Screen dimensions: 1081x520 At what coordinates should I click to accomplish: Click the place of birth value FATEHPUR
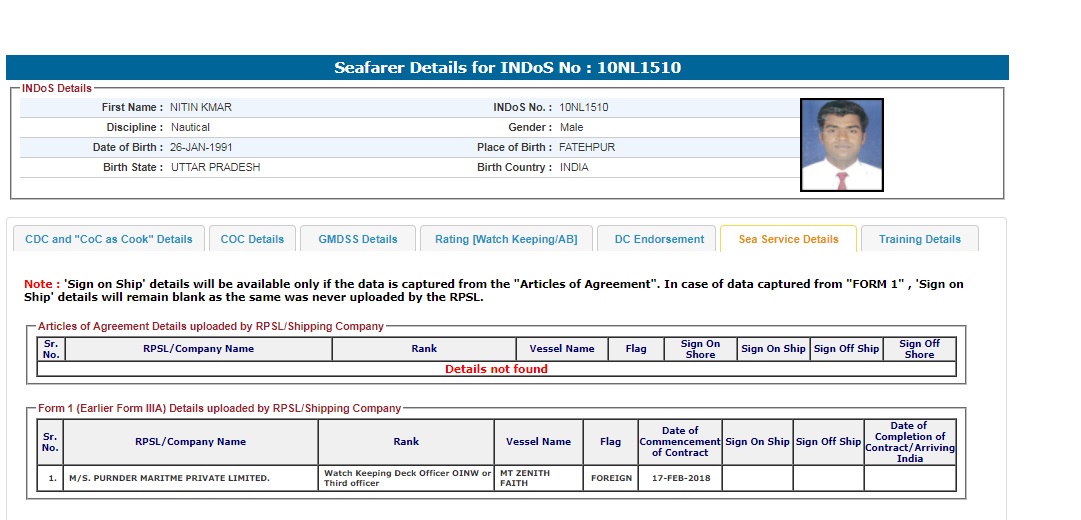click(x=587, y=147)
